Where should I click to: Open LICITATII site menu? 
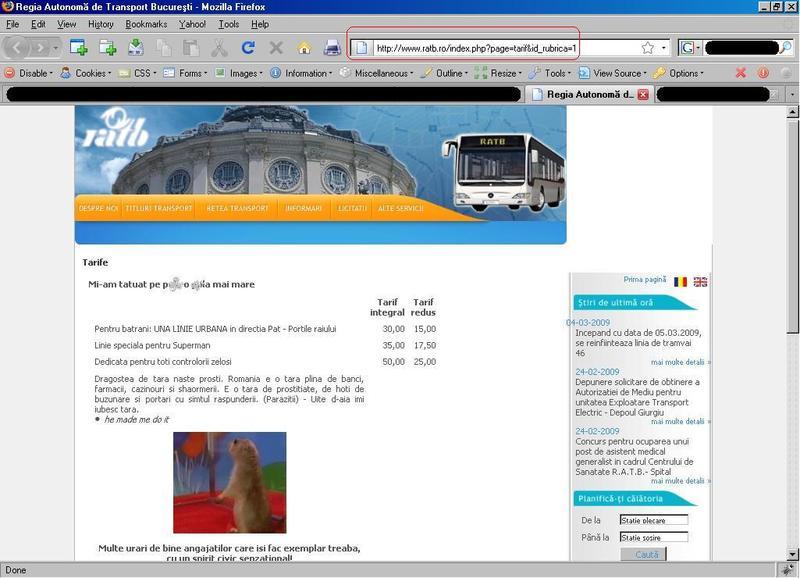[x=352, y=208]
